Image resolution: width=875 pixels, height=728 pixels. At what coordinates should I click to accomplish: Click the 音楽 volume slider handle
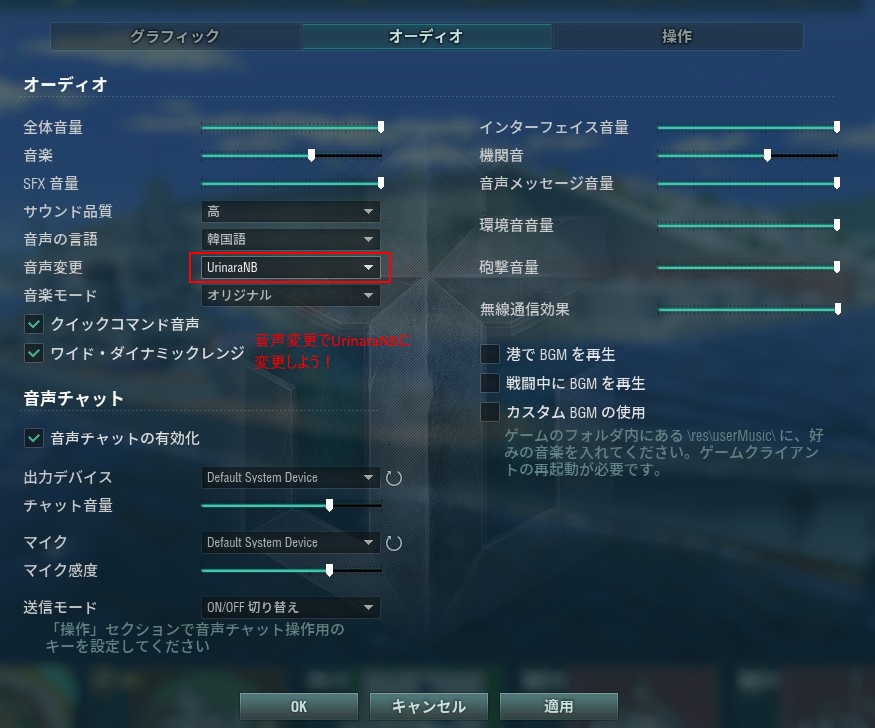pos(311,155)
